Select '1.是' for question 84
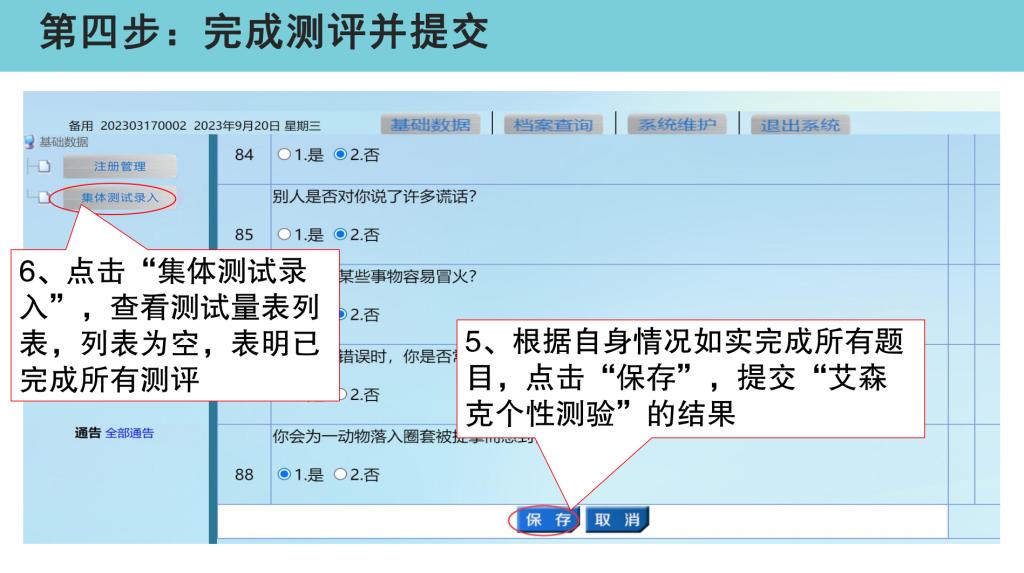 (284, 155)
